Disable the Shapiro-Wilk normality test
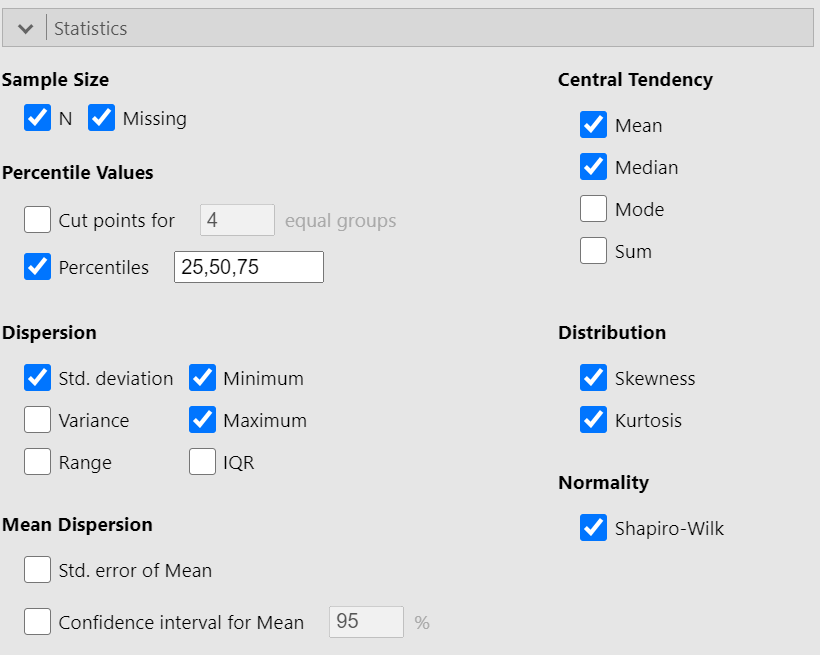The height and width of the screenshot is (655, 820). click(x=594, y=528)
